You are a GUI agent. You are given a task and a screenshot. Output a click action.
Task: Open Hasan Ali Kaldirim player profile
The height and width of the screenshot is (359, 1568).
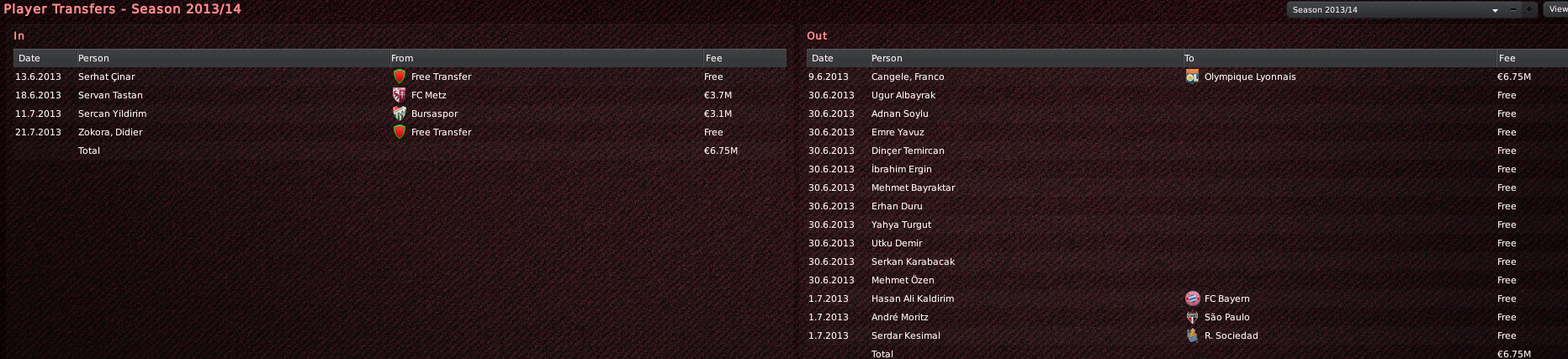(913, 298)
